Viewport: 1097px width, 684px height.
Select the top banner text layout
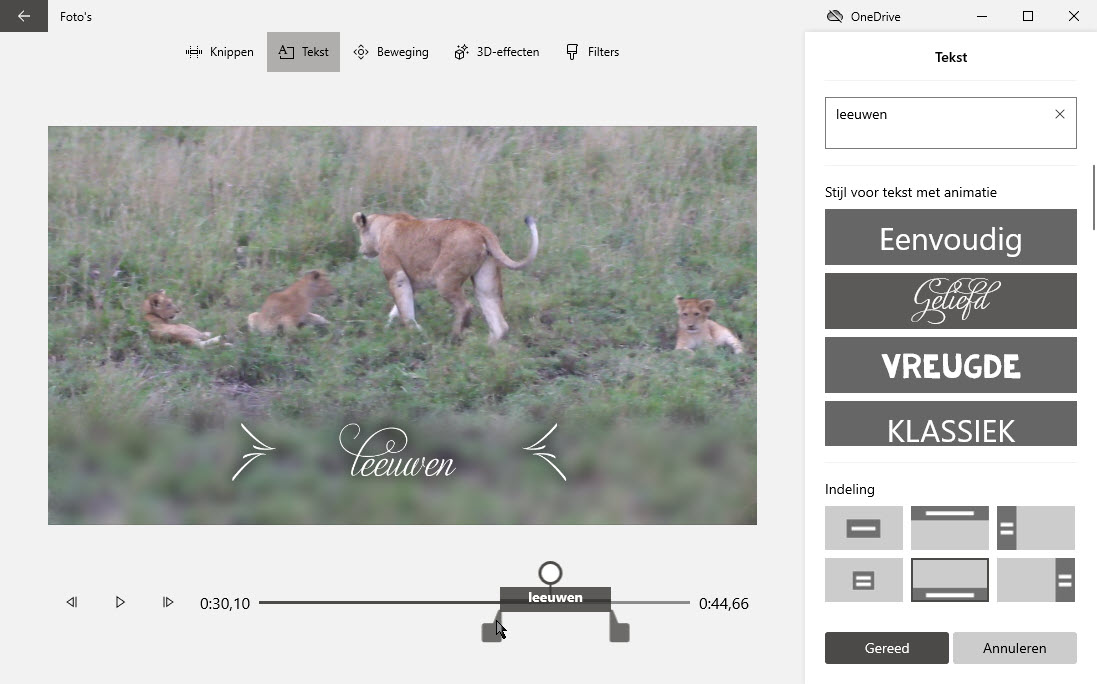pos(950,528)
